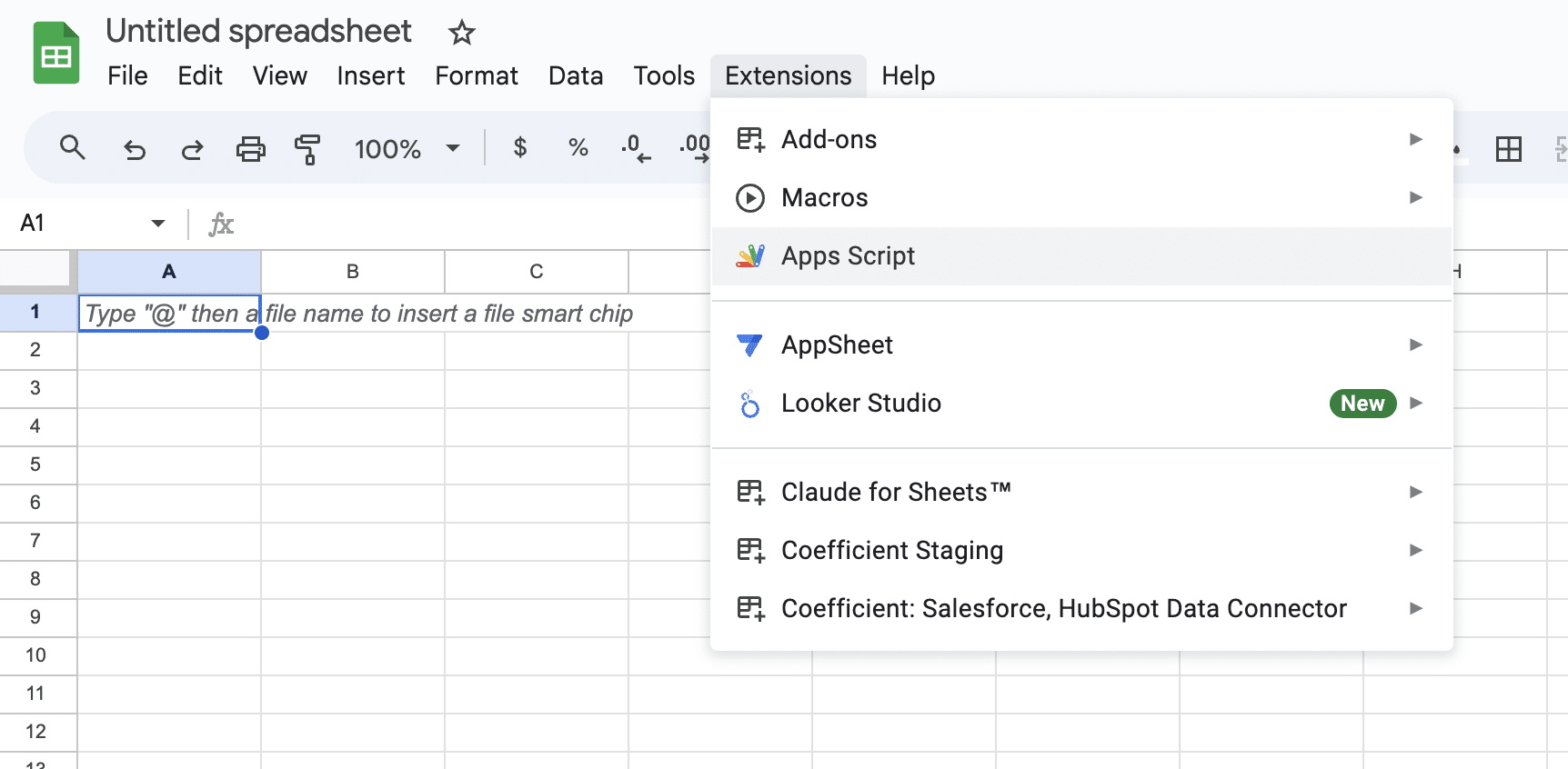Expand the Claude for Sheets submenu arrow
The height and width of the screenshot is (769, 1568).
coord(1416,492)
